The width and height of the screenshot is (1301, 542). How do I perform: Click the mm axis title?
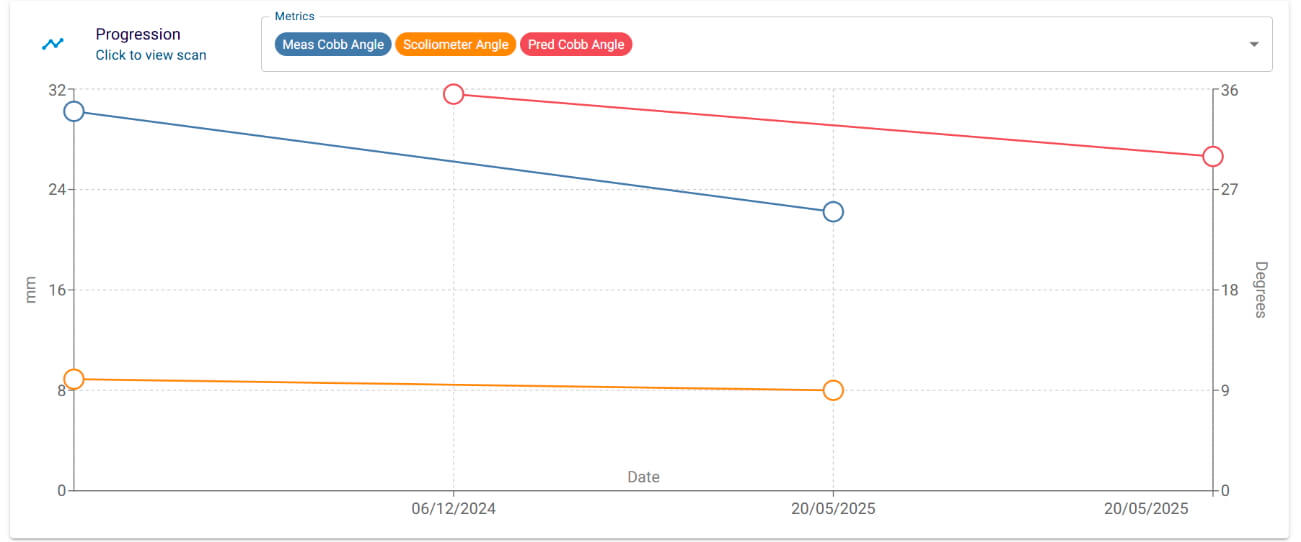point(30,290)
